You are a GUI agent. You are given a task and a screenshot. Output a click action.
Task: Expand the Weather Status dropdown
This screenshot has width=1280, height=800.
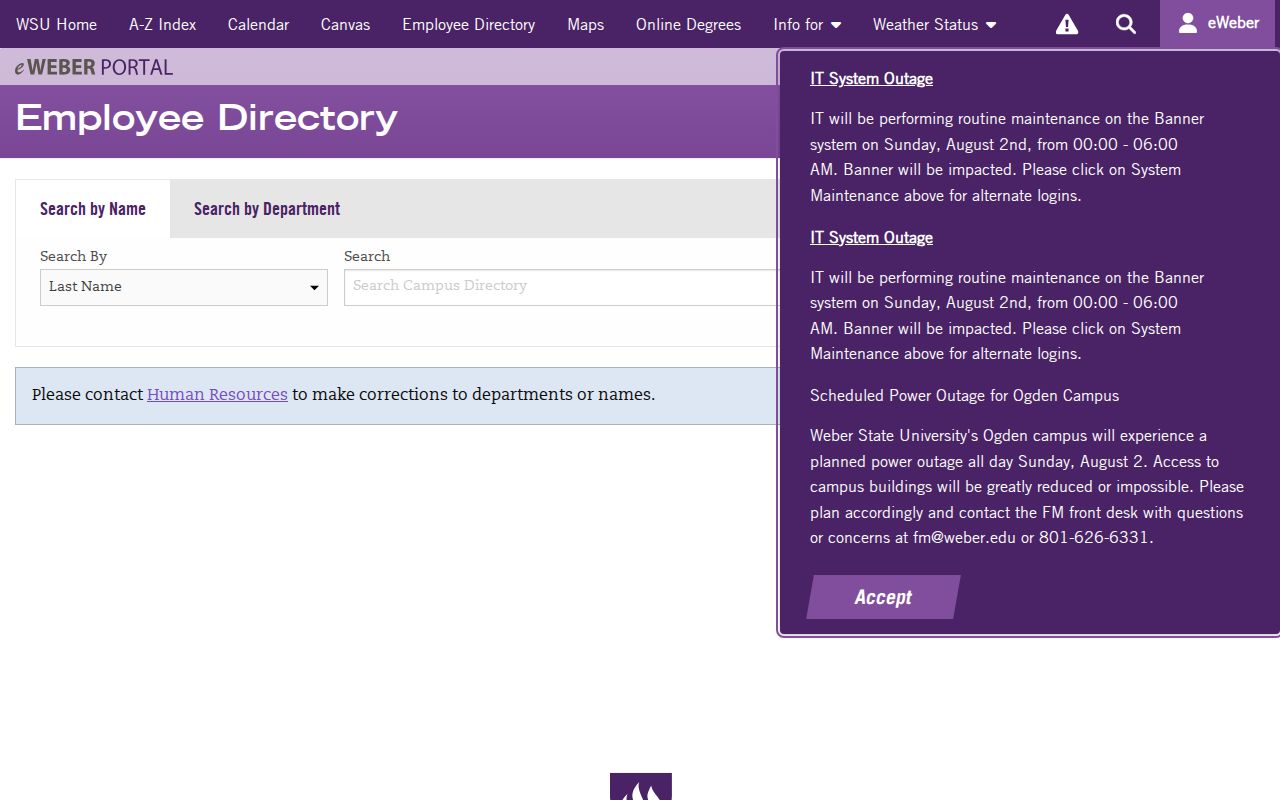934,24
